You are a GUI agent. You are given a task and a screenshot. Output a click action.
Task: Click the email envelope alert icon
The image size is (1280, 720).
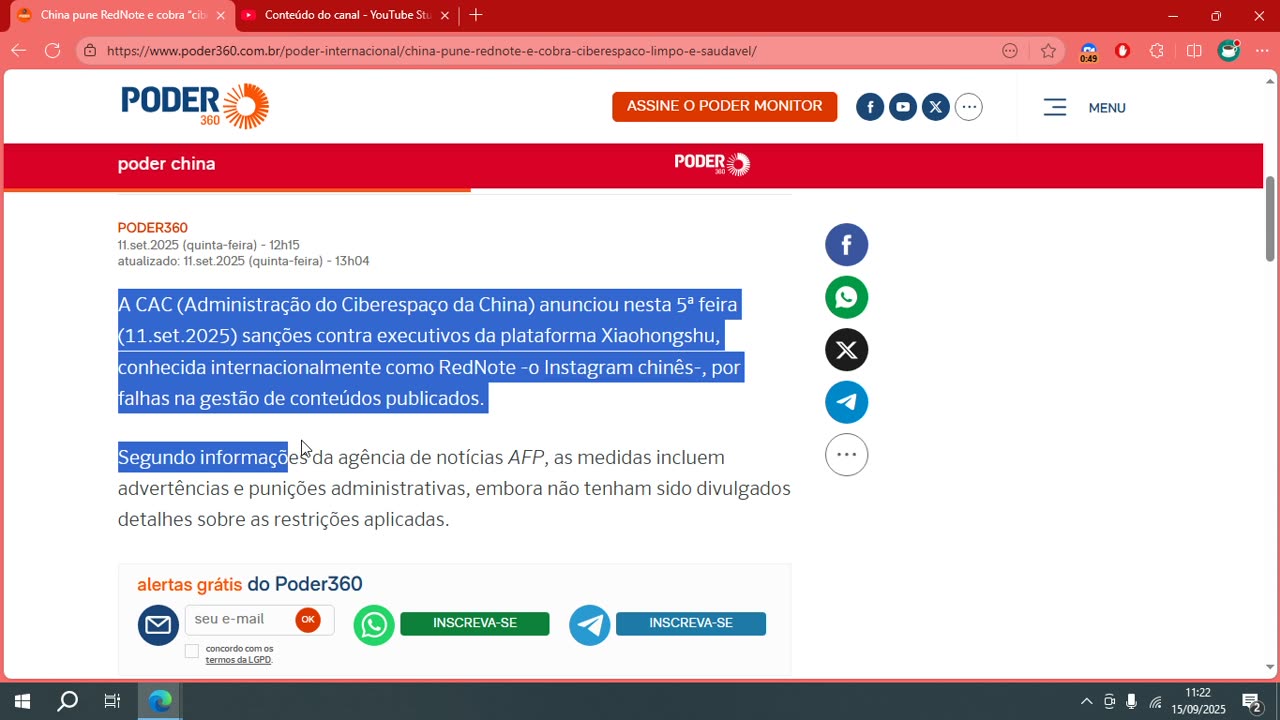point(158,625)
